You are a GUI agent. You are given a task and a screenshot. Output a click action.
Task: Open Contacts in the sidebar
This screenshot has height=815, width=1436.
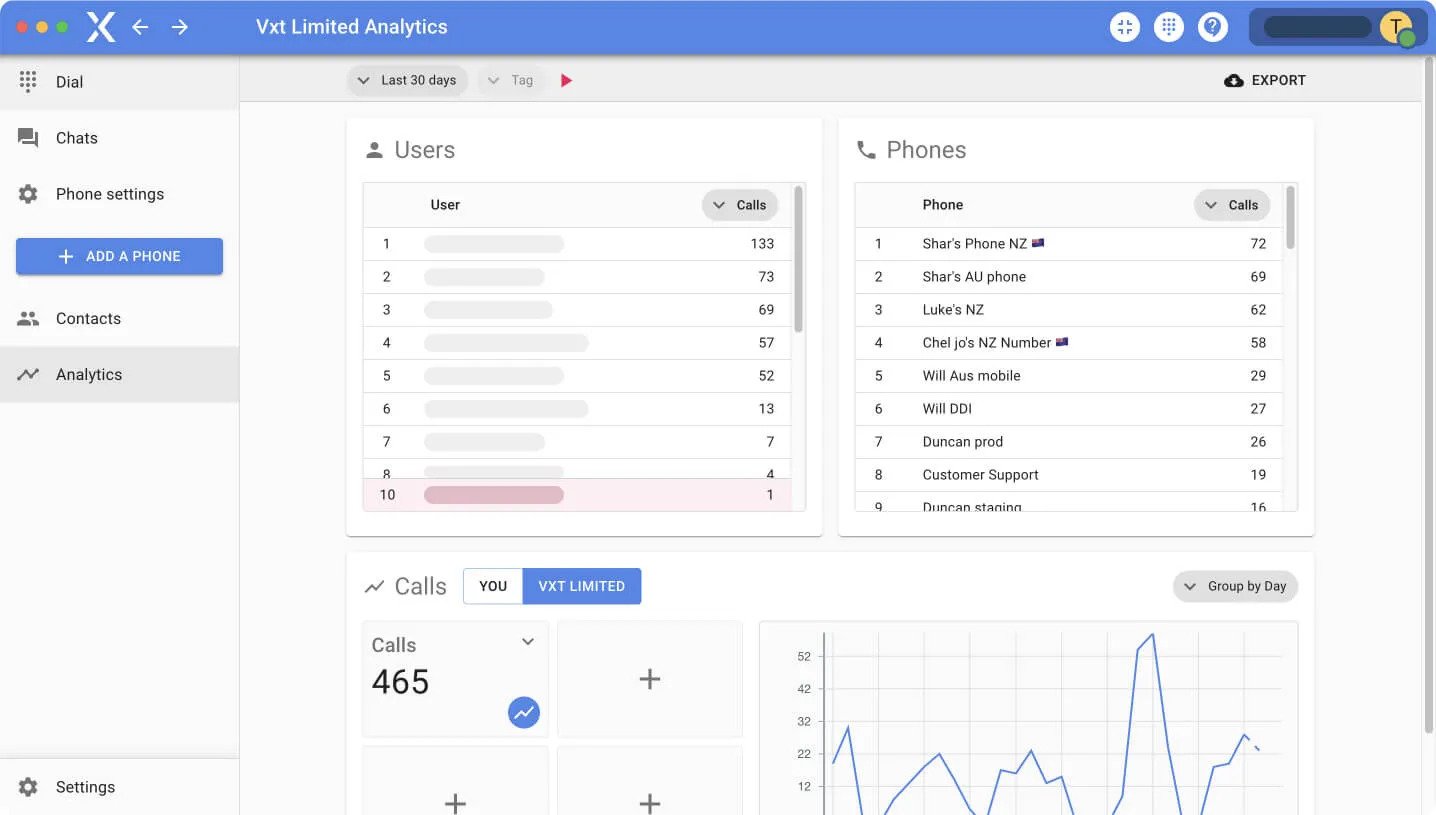119,318
